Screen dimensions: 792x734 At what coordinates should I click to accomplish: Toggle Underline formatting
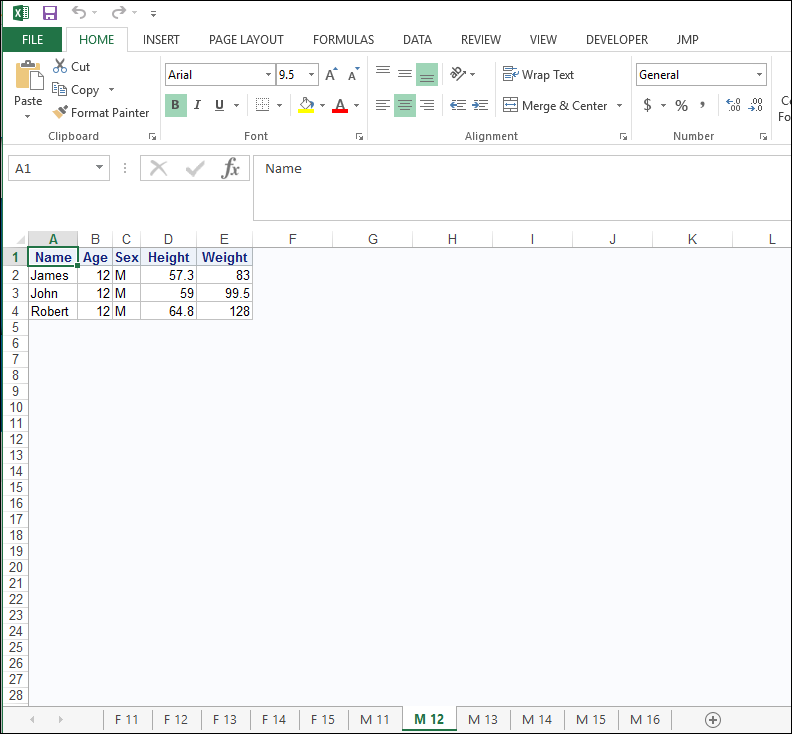(x=219, y=105)
